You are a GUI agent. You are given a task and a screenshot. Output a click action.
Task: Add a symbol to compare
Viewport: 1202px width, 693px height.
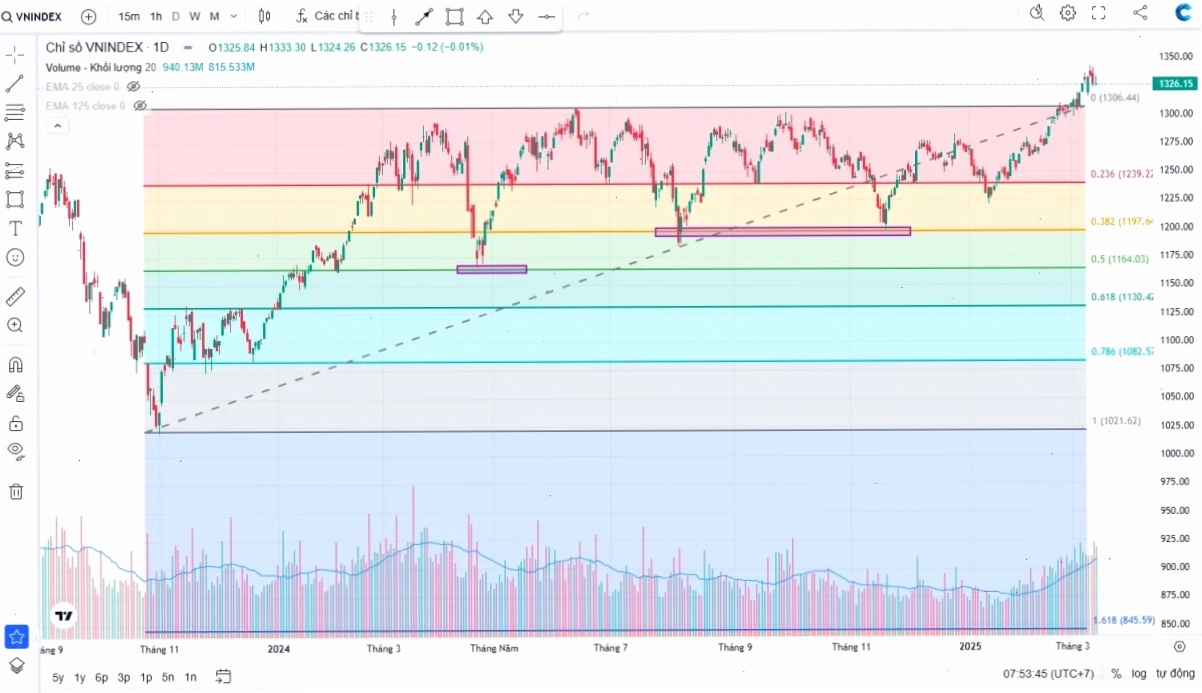point(88,16)
